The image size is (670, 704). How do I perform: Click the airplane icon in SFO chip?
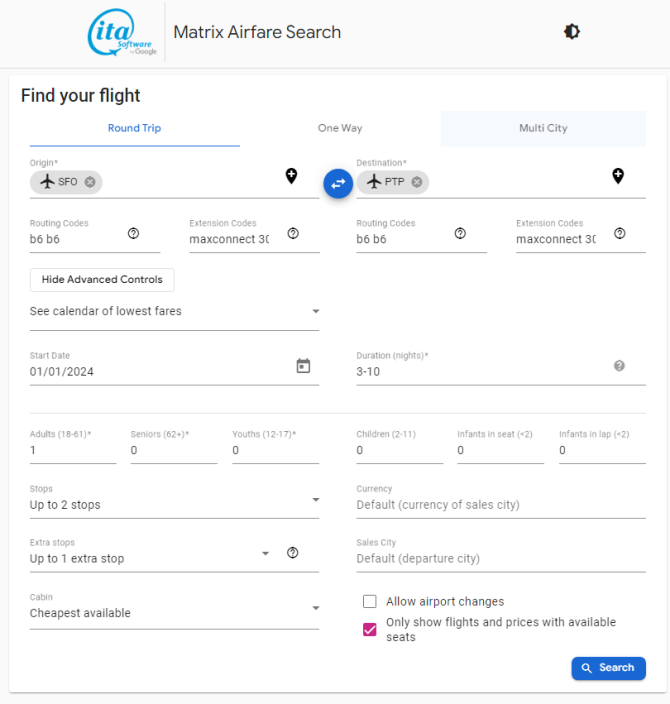47,182
